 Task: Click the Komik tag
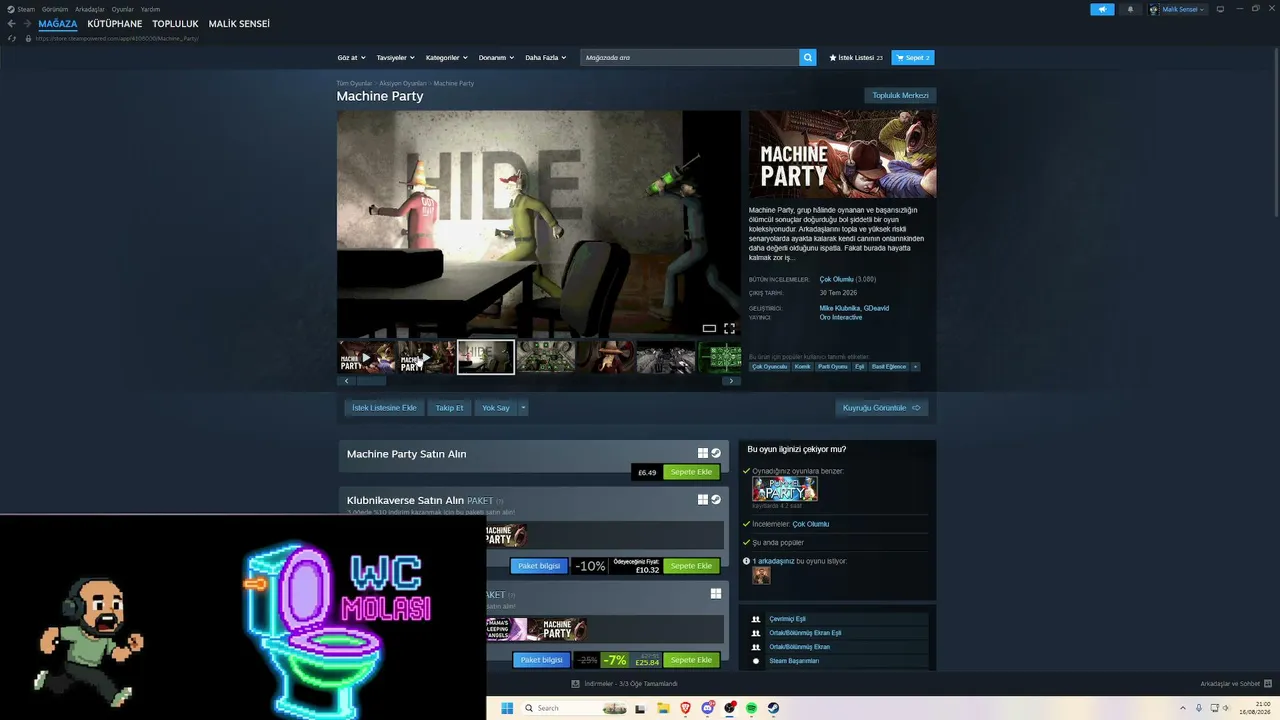point(803,367)
